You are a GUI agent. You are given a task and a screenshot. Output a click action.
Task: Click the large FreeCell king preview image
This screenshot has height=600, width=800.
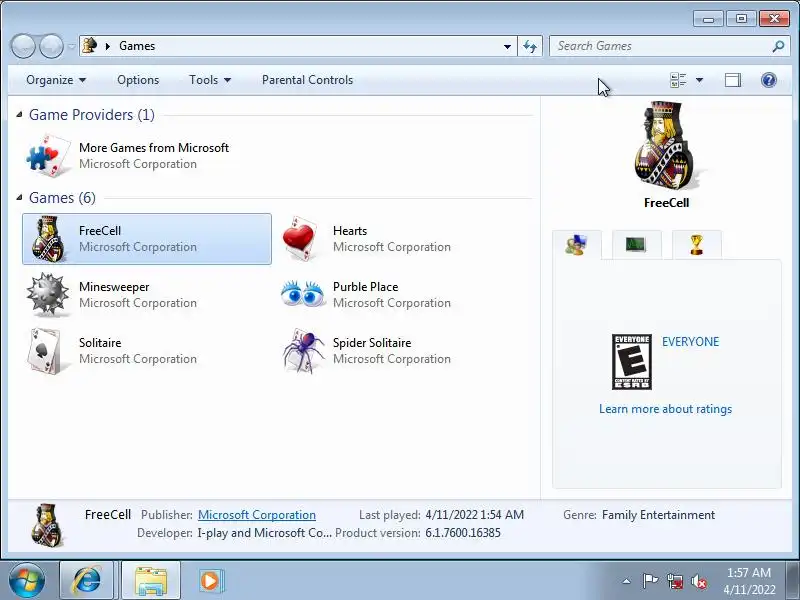665,146
